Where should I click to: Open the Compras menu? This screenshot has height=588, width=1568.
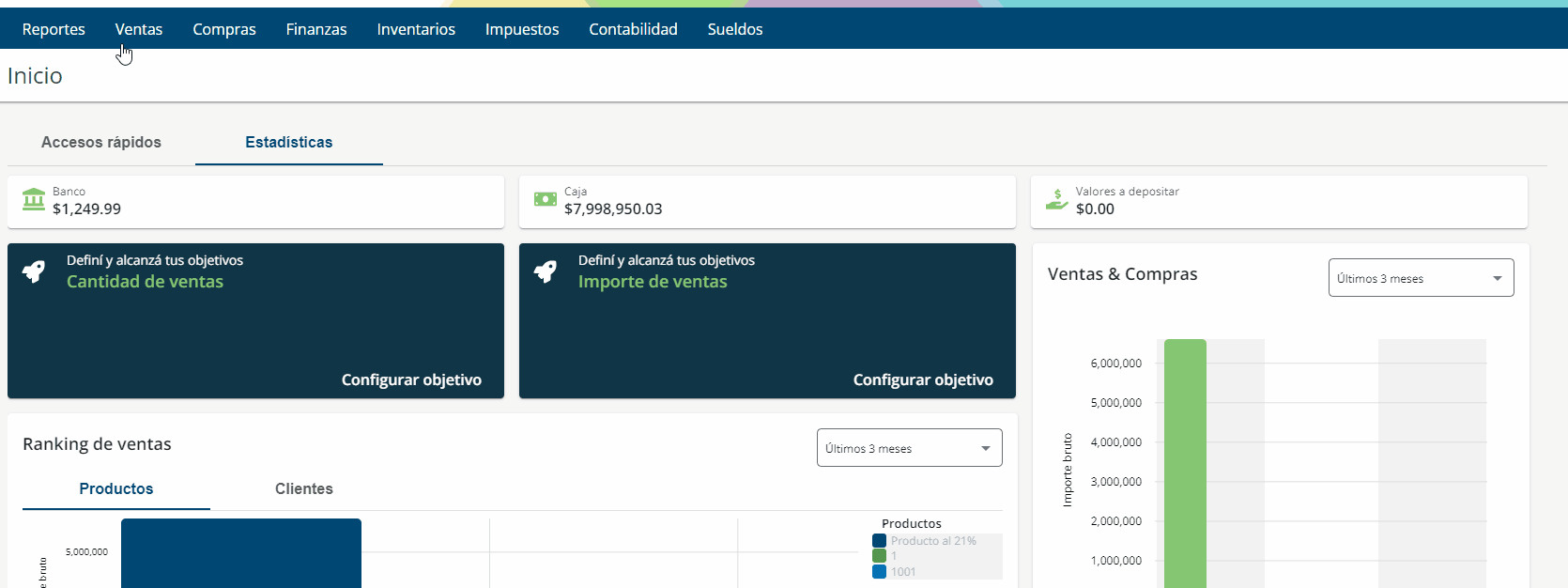pos(224,29)
